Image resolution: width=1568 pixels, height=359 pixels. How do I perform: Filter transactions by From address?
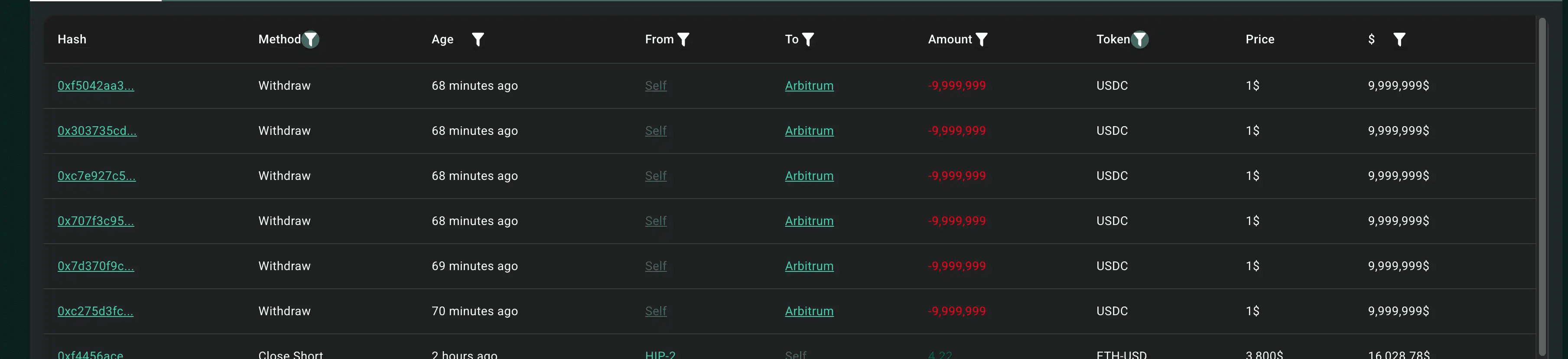[x=683, y=39]
